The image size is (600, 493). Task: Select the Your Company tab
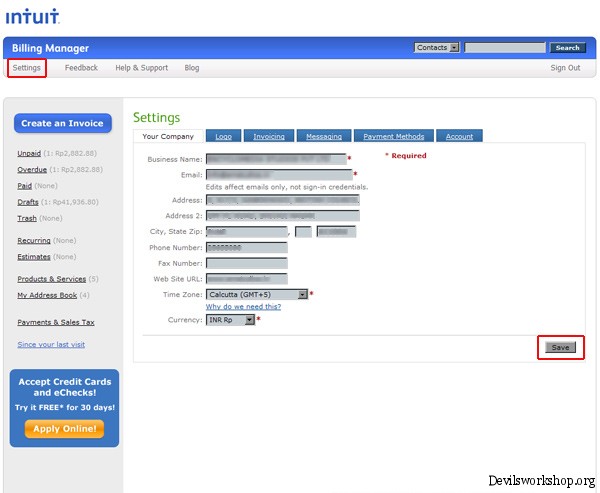168,136
